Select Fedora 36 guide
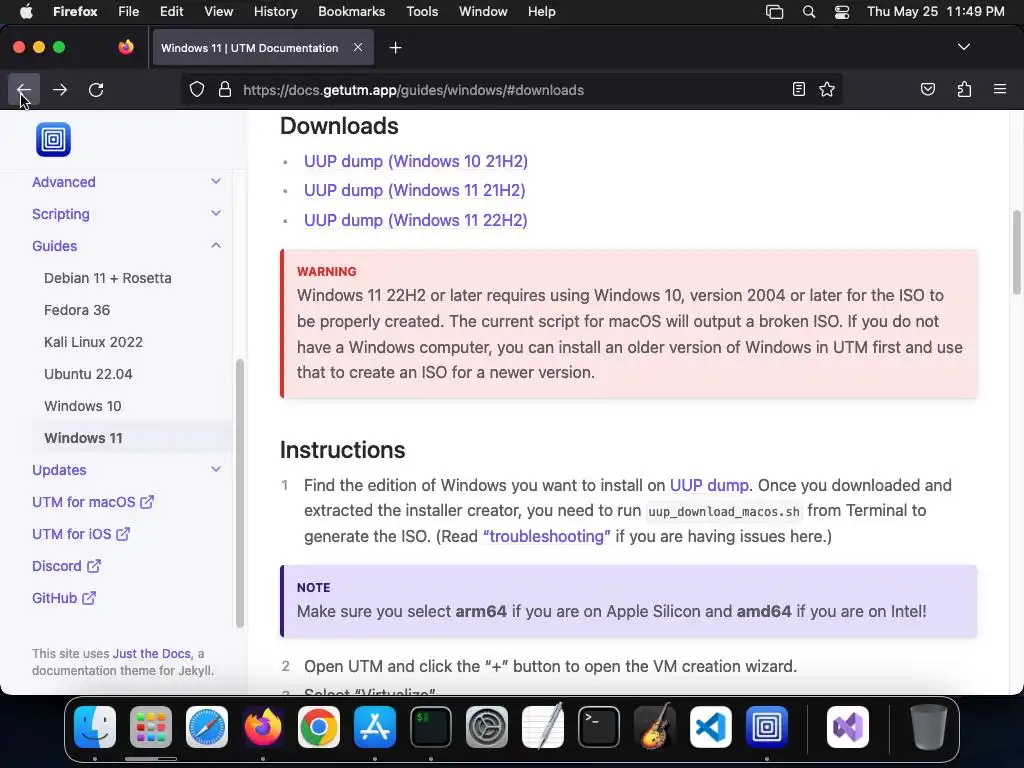 point(77,310)
